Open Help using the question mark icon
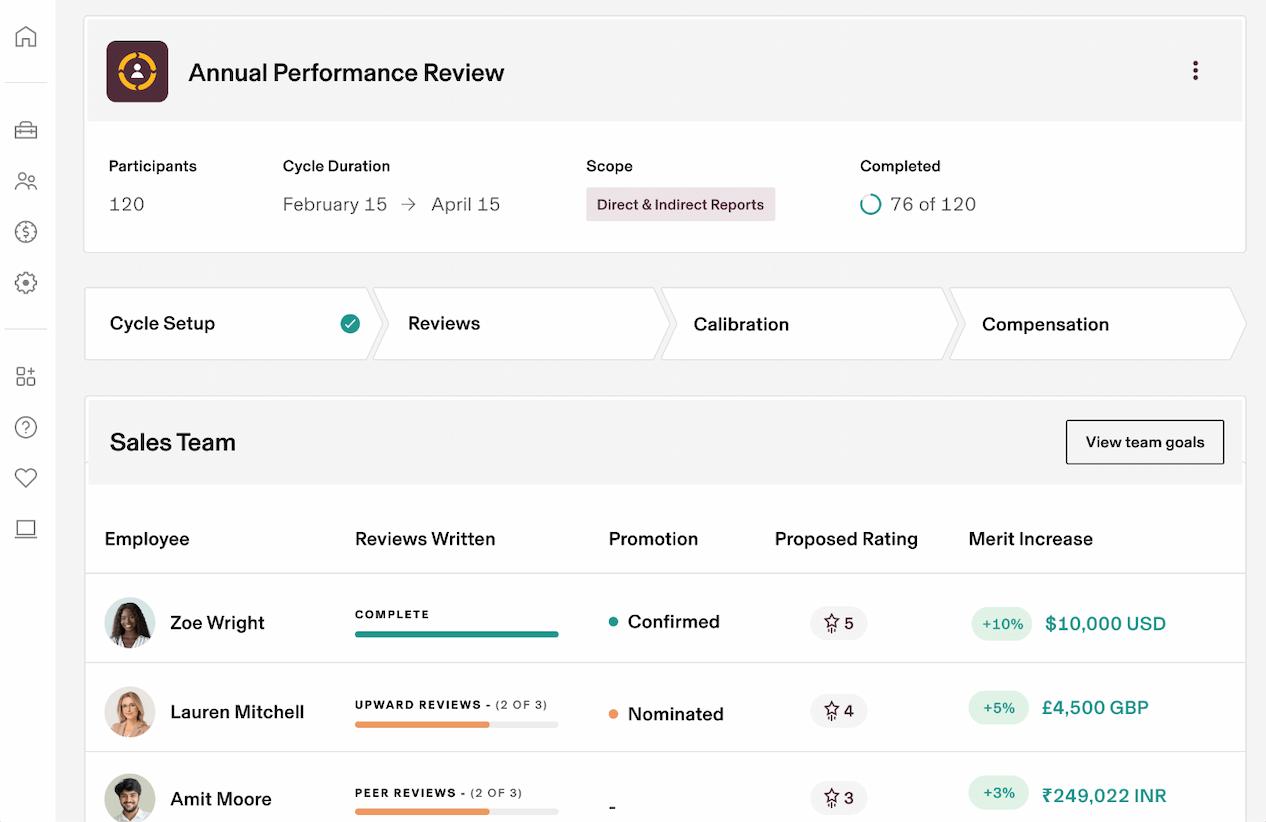The height and width of the screenshot is (822, 1266). pos(27,427)
